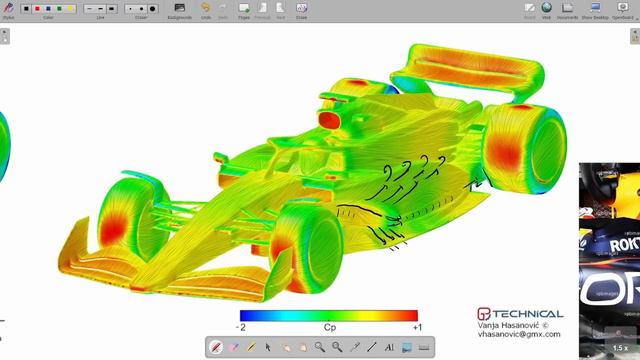Select the Pen tool in stylus palette
640x360 pixels.
tap(216, 347)
